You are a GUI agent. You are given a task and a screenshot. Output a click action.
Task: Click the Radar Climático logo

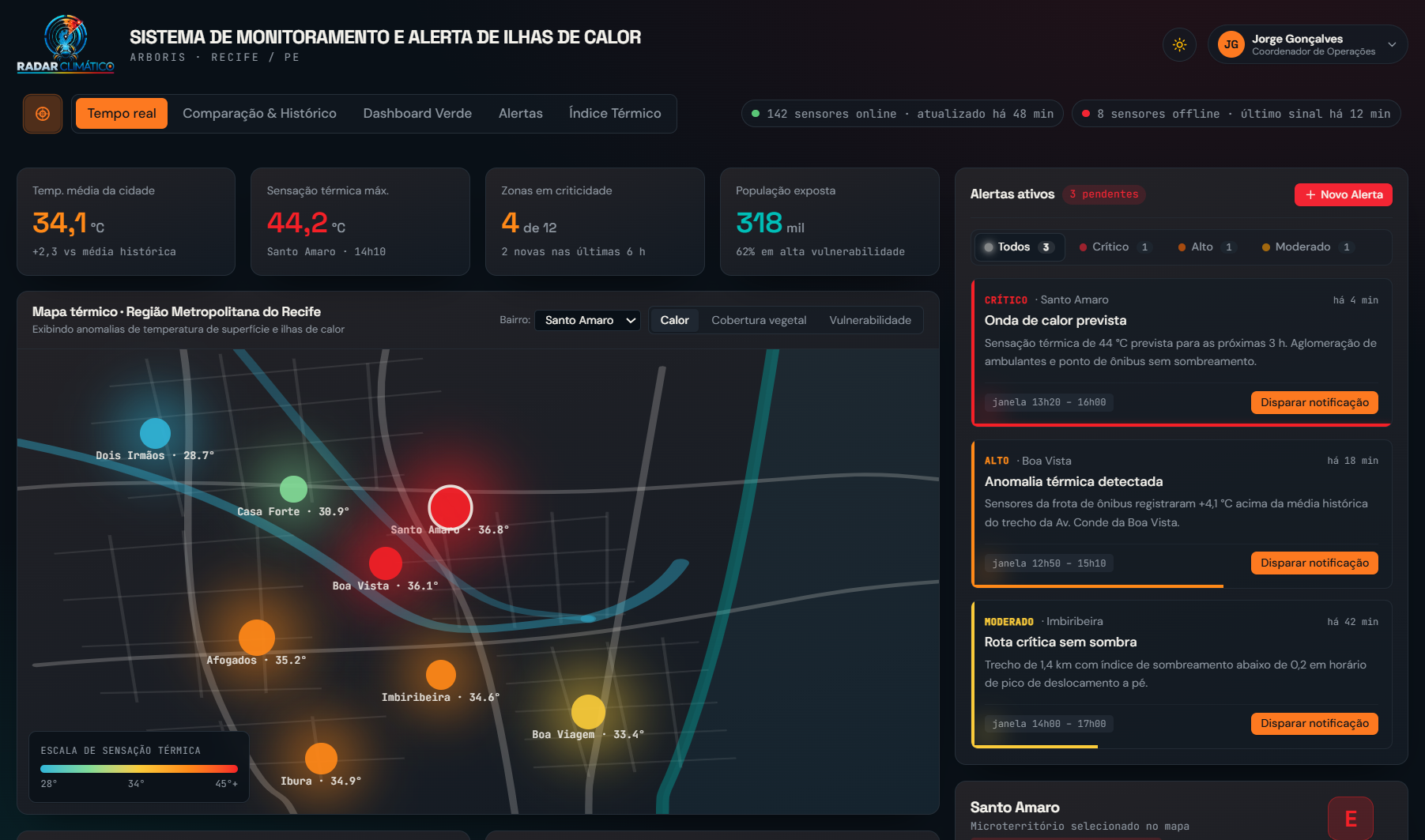coord(66,44)
